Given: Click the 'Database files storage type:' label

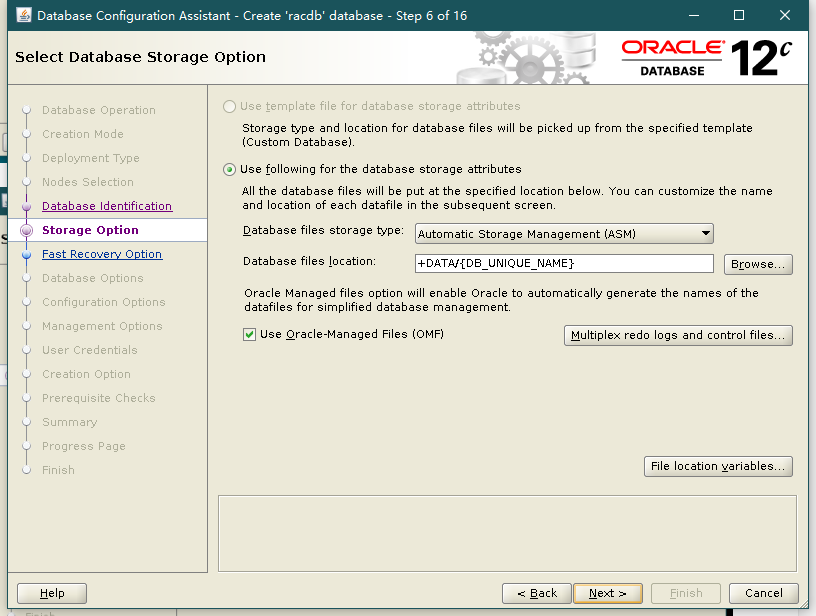Looking at the screenshot, I should (323, 230).
